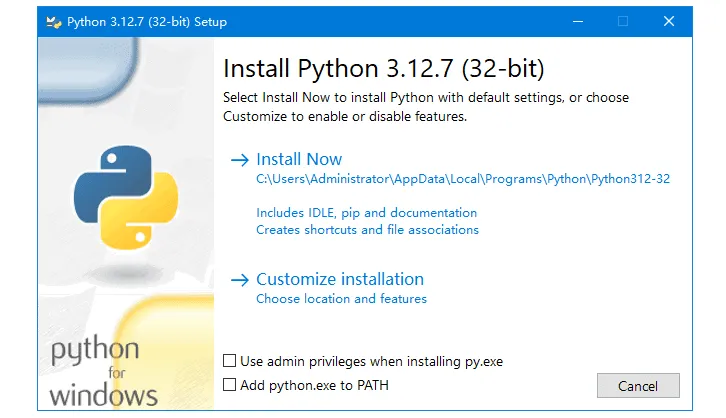Viewport: 726px width, 418px height.
Task: Minimize the Python Setup window
Action: coord(577,21)
